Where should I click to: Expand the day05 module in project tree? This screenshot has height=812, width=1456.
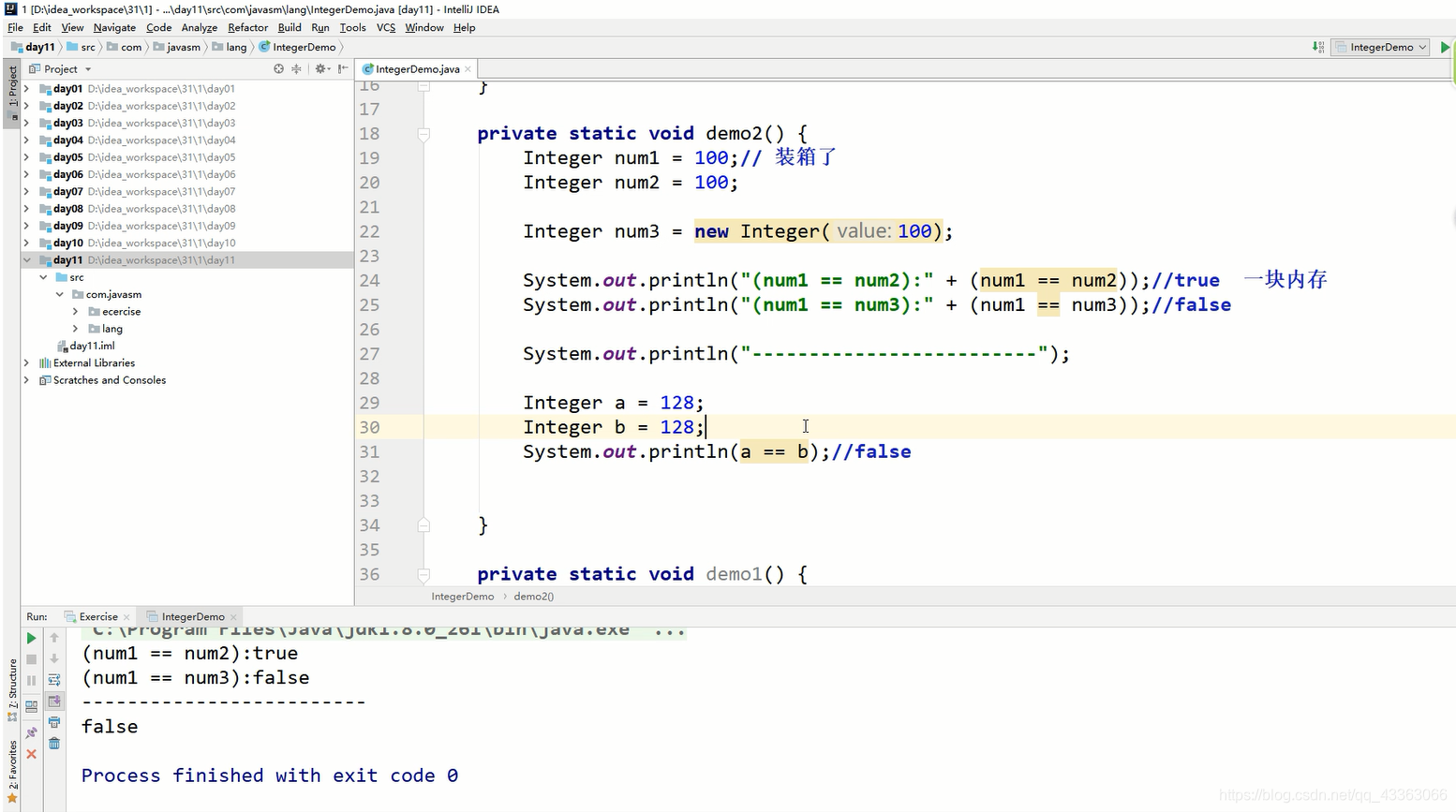click(x=26, y=157)
